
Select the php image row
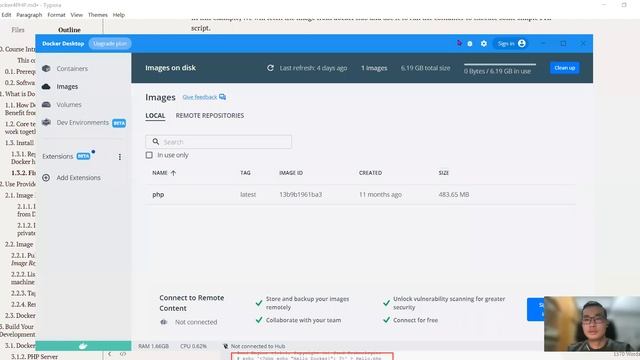(360, 195)
